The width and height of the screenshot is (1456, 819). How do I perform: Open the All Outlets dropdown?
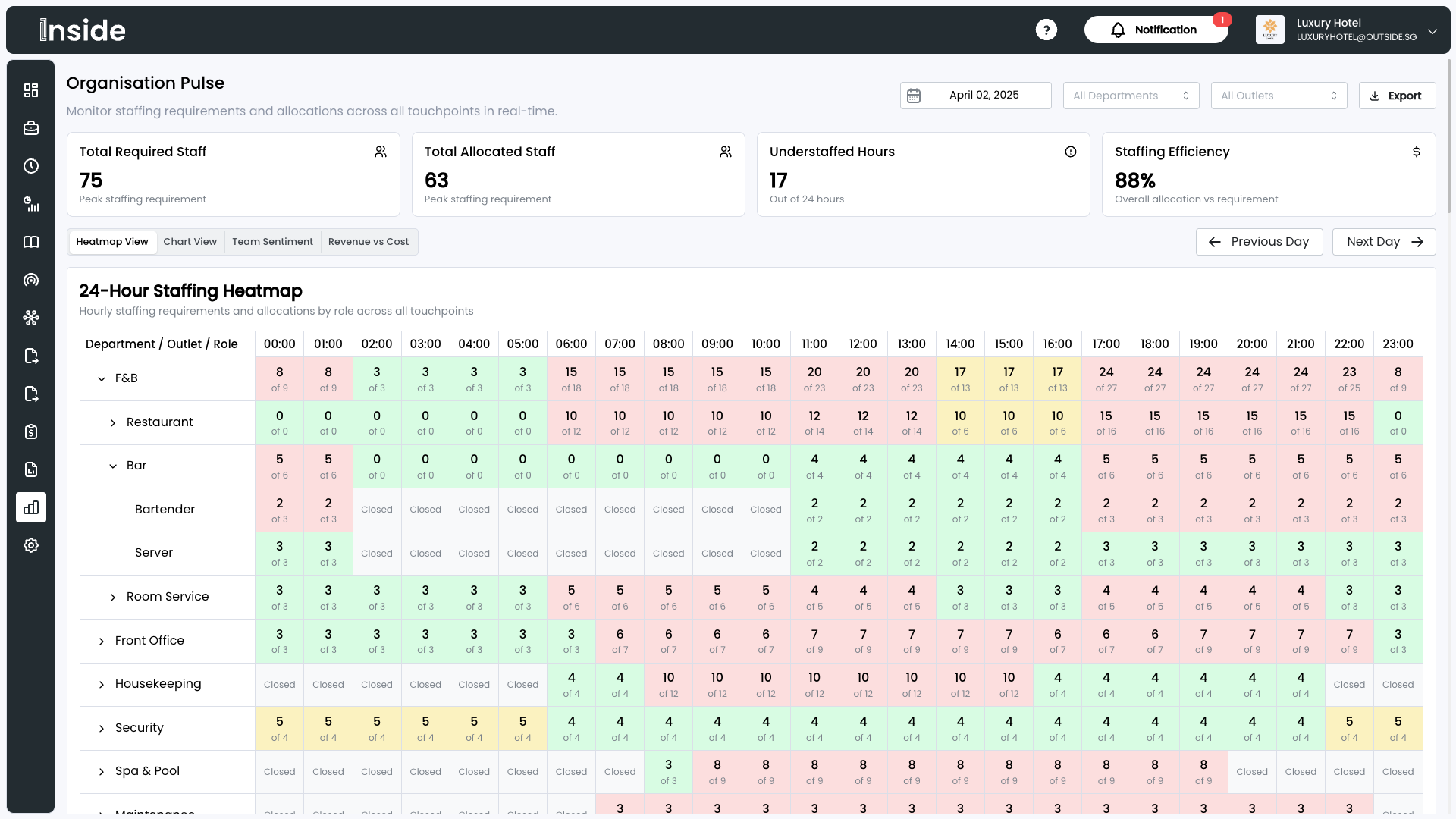[x=1279, y=96]
